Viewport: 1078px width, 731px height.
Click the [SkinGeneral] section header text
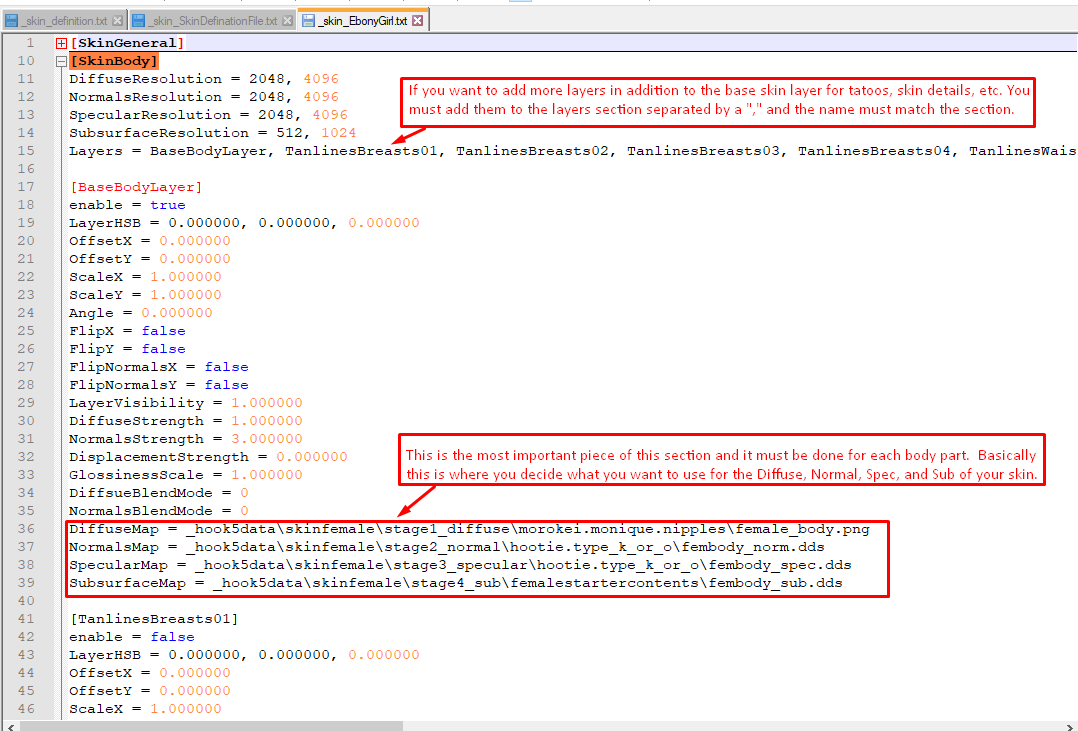point(127,43)
